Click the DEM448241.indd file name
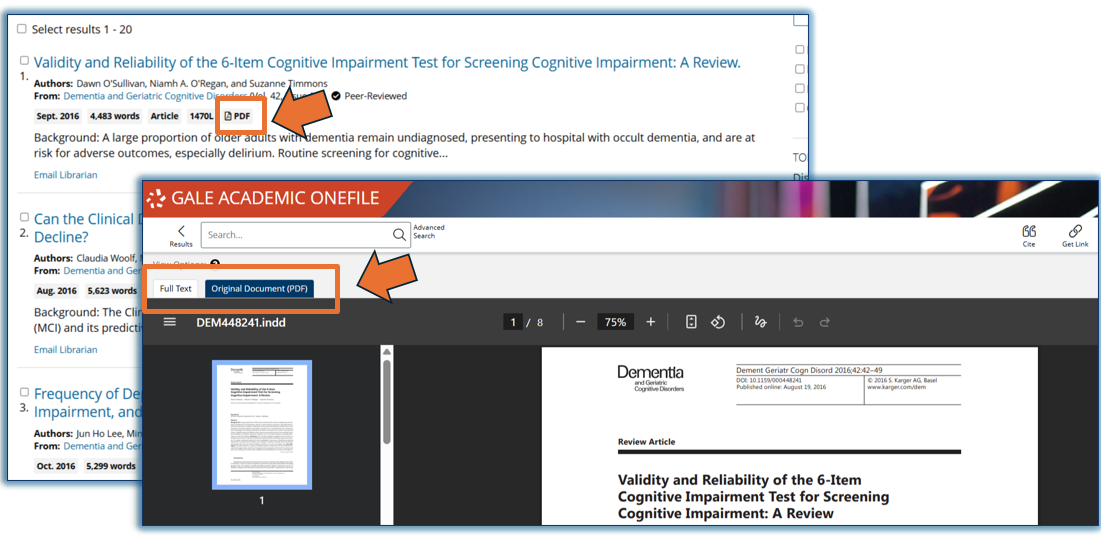This screenshot has width=1101, height=549. [241, 323]
